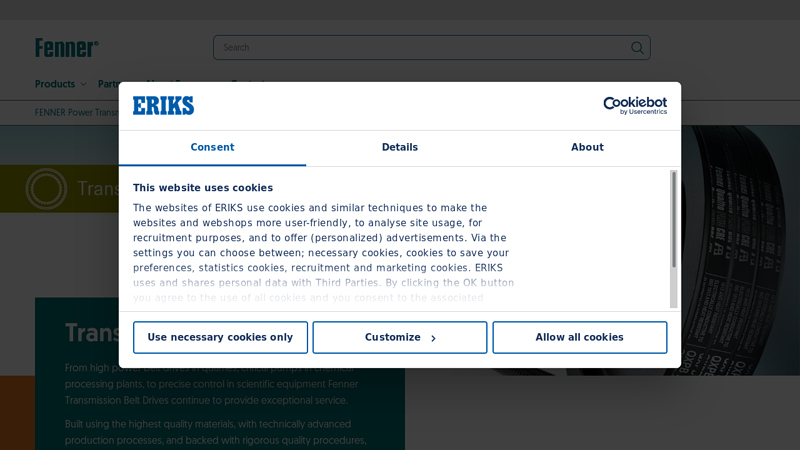Open Customize cookie settings

399,338
